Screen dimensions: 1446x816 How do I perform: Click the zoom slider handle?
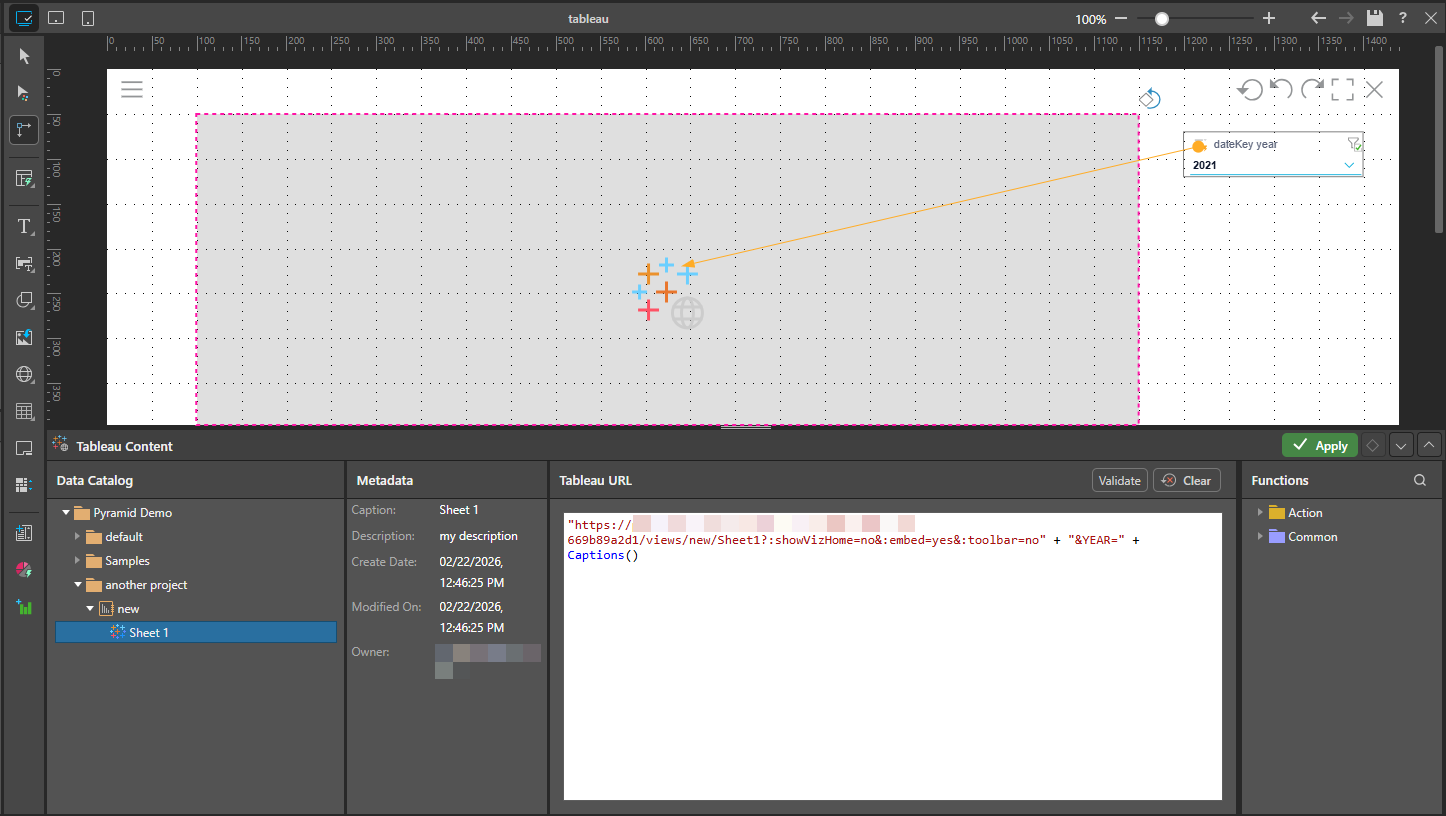click(x=1161, y=19)
